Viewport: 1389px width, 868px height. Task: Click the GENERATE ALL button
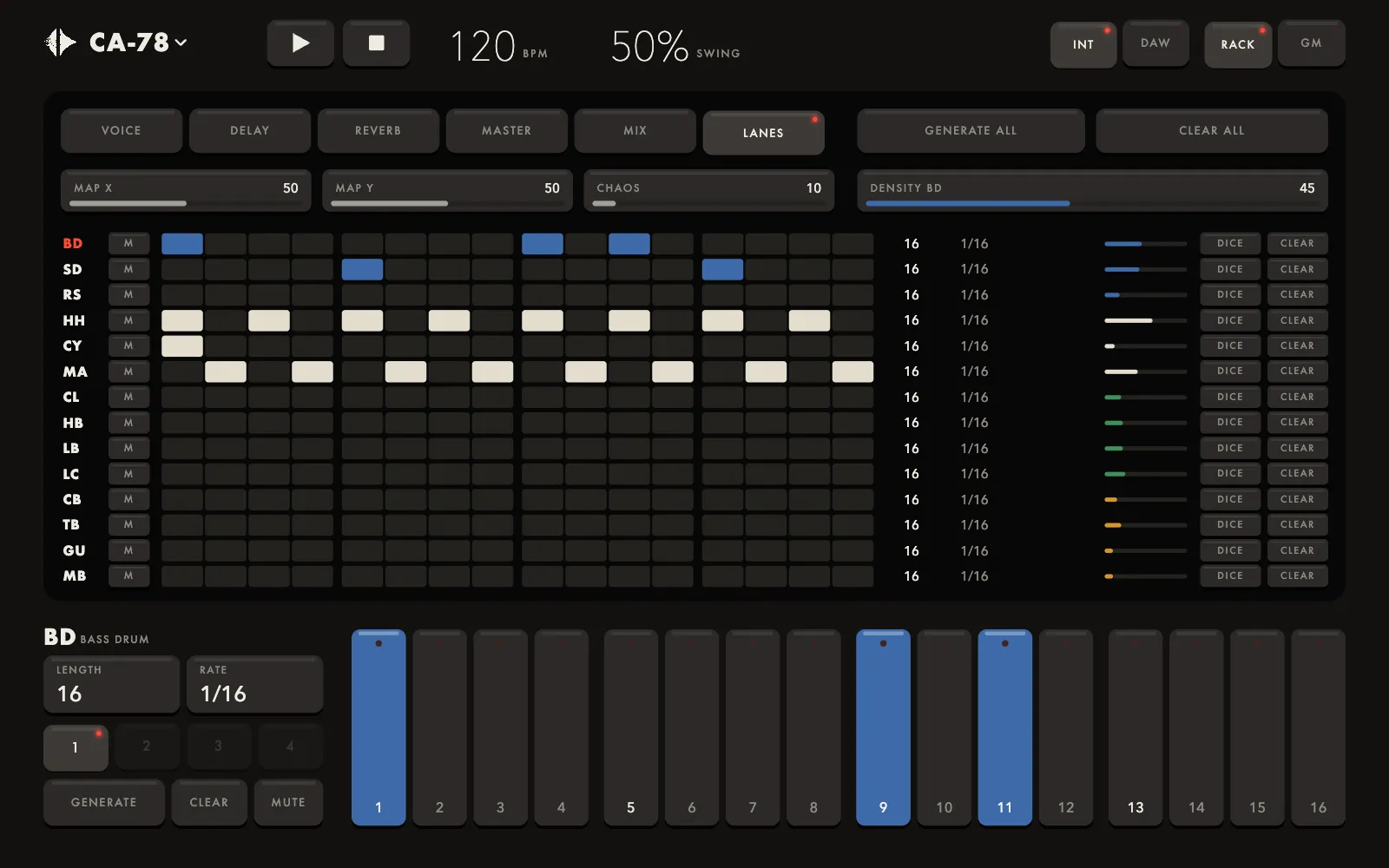(x=971, y=130)
